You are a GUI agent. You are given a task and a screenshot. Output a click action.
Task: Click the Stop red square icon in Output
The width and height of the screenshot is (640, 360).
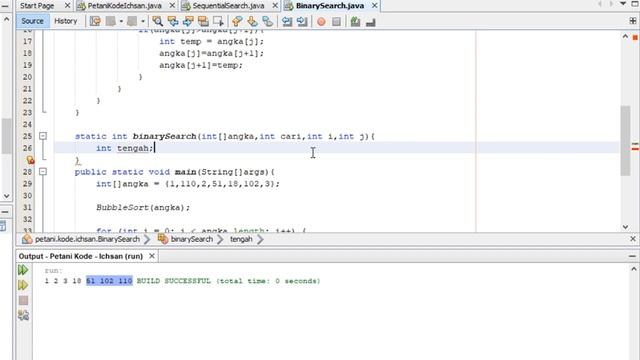point(23,300)
